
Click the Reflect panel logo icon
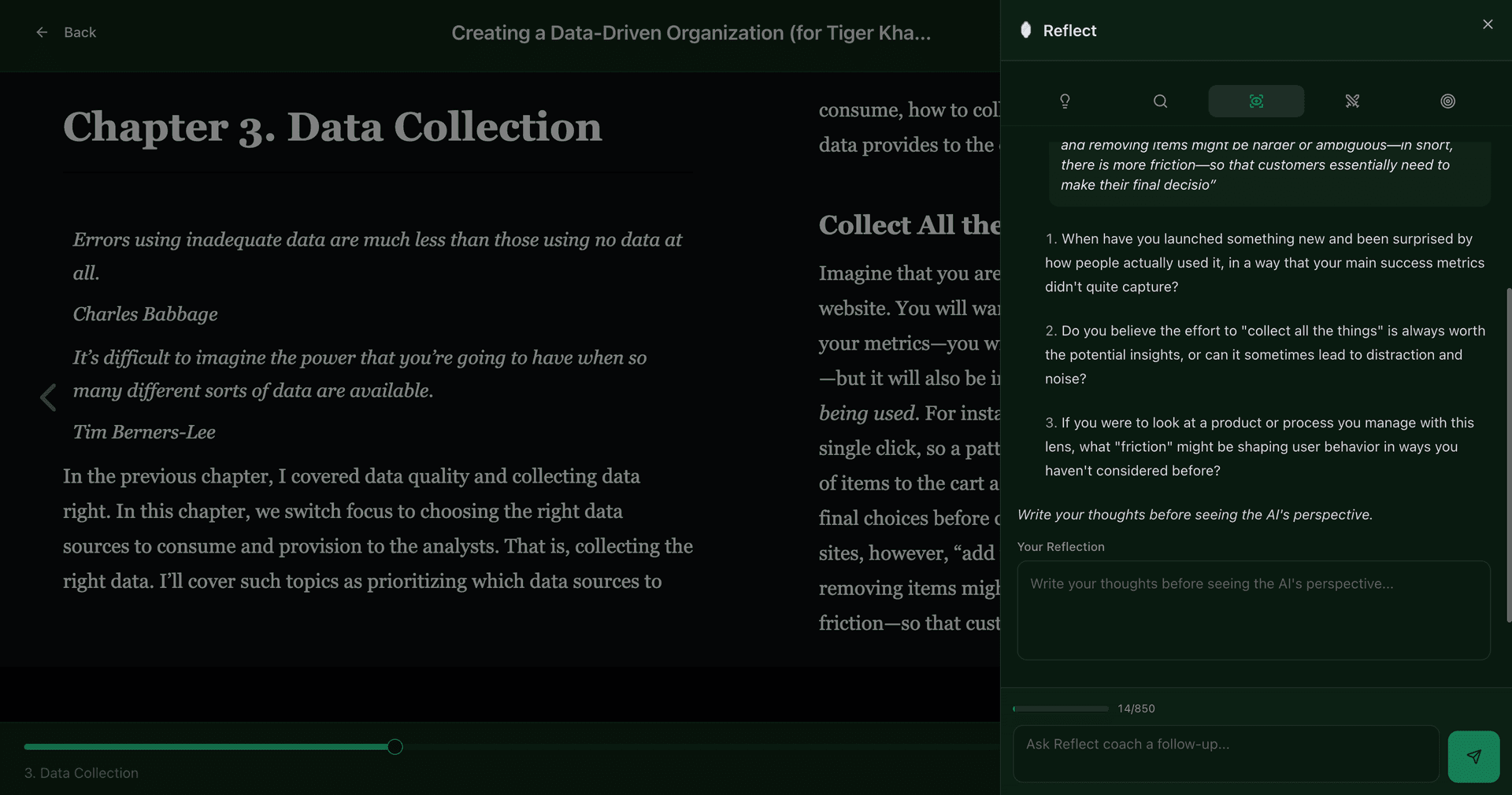[x=1025, y=30]
